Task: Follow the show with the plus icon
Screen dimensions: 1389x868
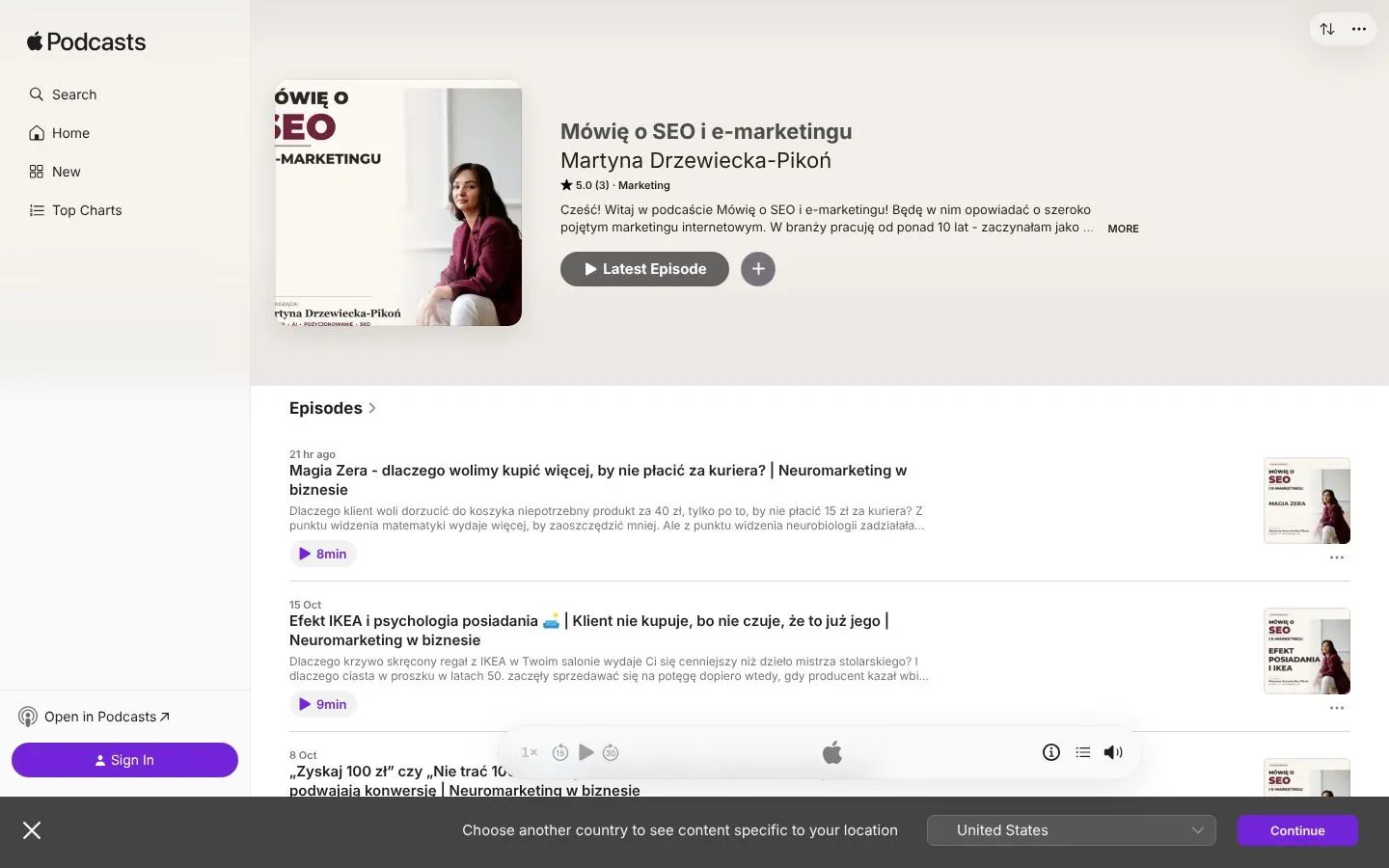Action: [758, 269]
